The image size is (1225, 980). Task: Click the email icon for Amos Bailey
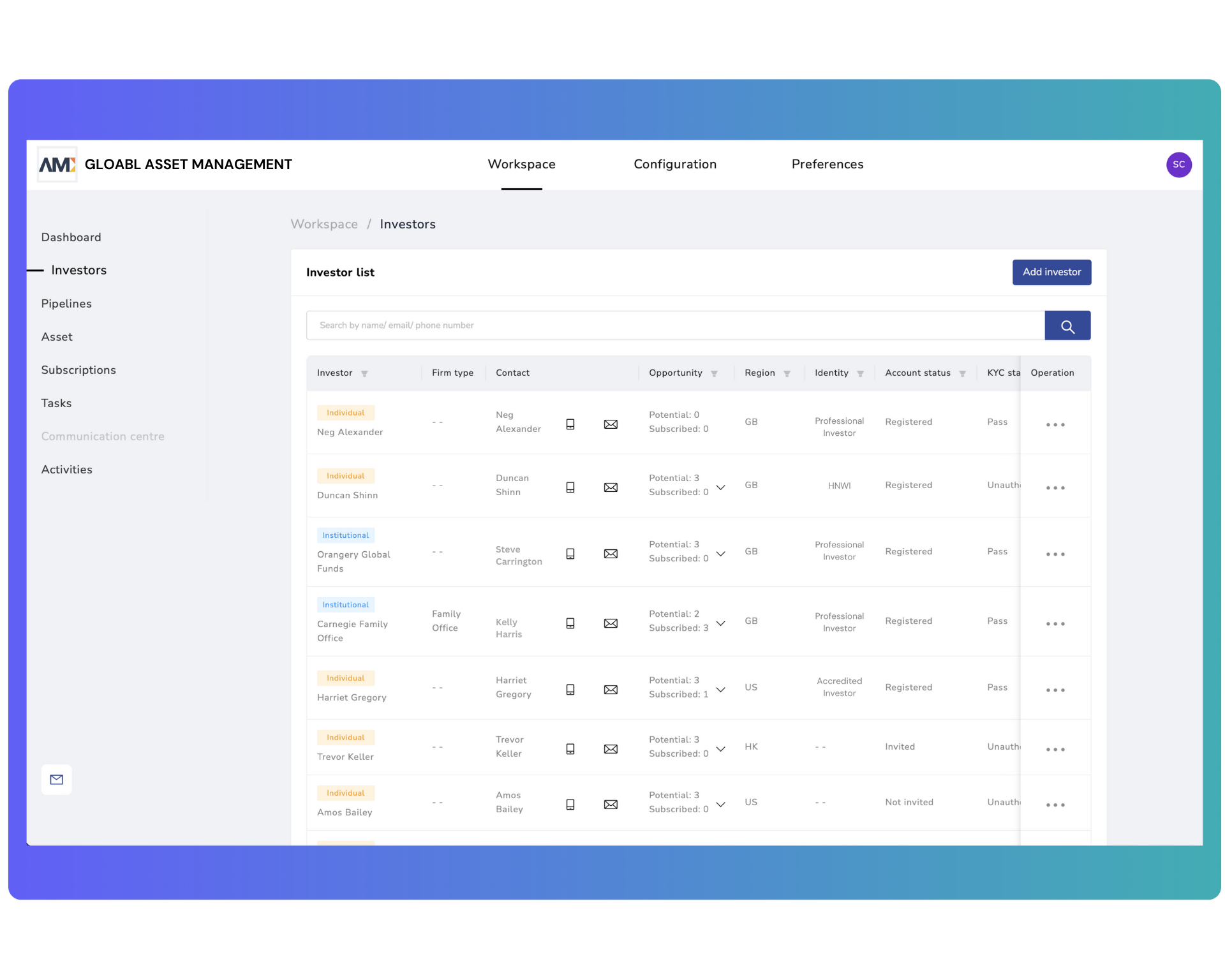[x=611, y=805]
